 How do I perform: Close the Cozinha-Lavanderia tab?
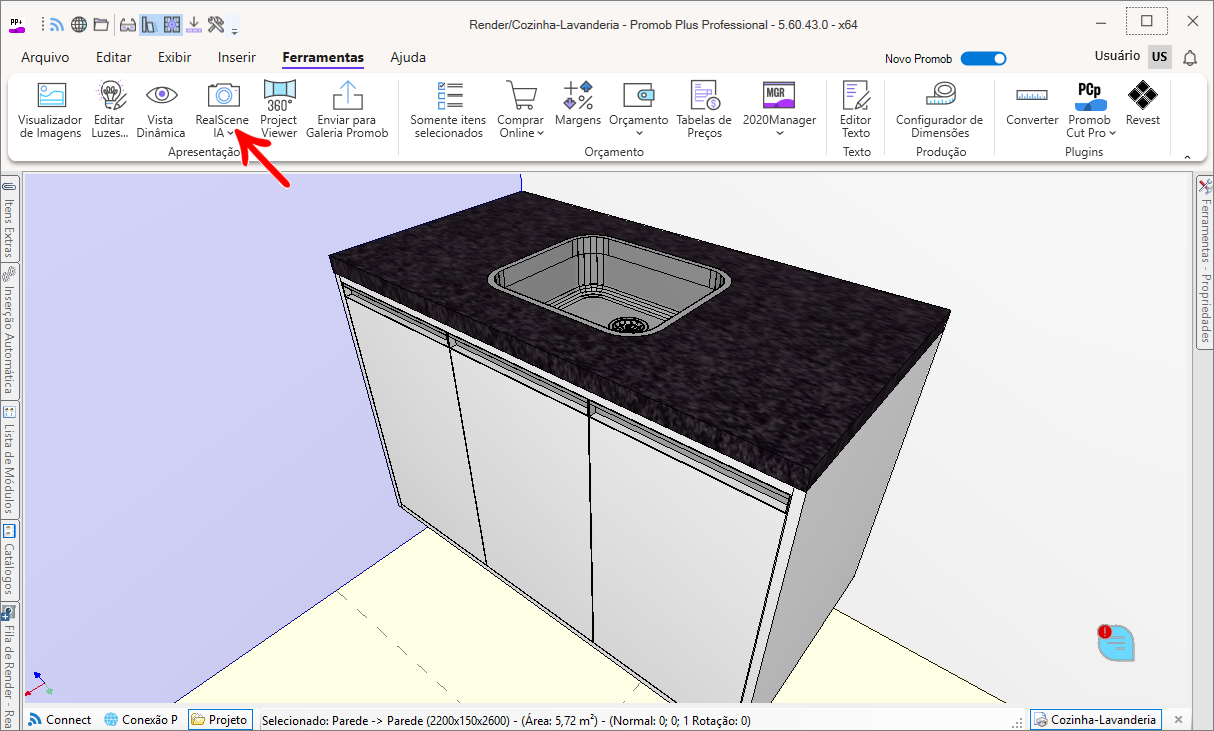click(x=1177, y=720)
